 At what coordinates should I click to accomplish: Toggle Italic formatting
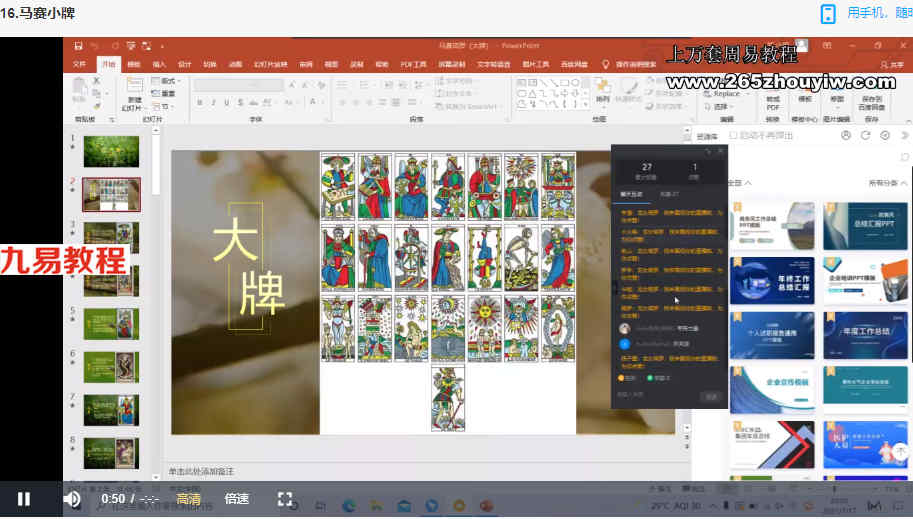tap(214, 103)
